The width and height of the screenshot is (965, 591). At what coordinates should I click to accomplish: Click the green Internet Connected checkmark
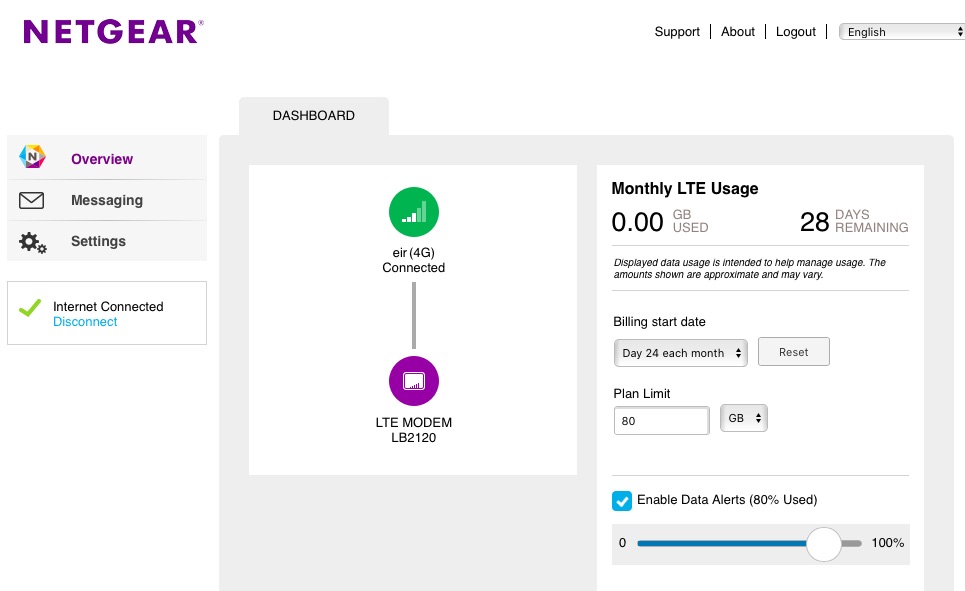[x=31, y=308]
